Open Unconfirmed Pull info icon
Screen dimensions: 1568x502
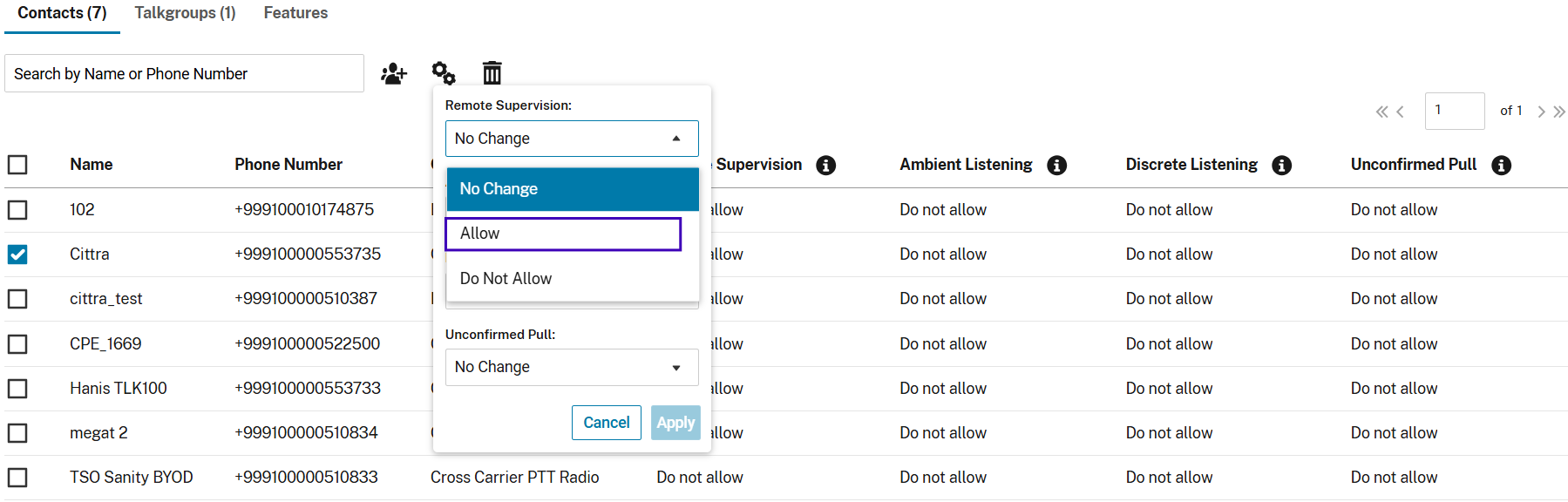coord(1502,165)
